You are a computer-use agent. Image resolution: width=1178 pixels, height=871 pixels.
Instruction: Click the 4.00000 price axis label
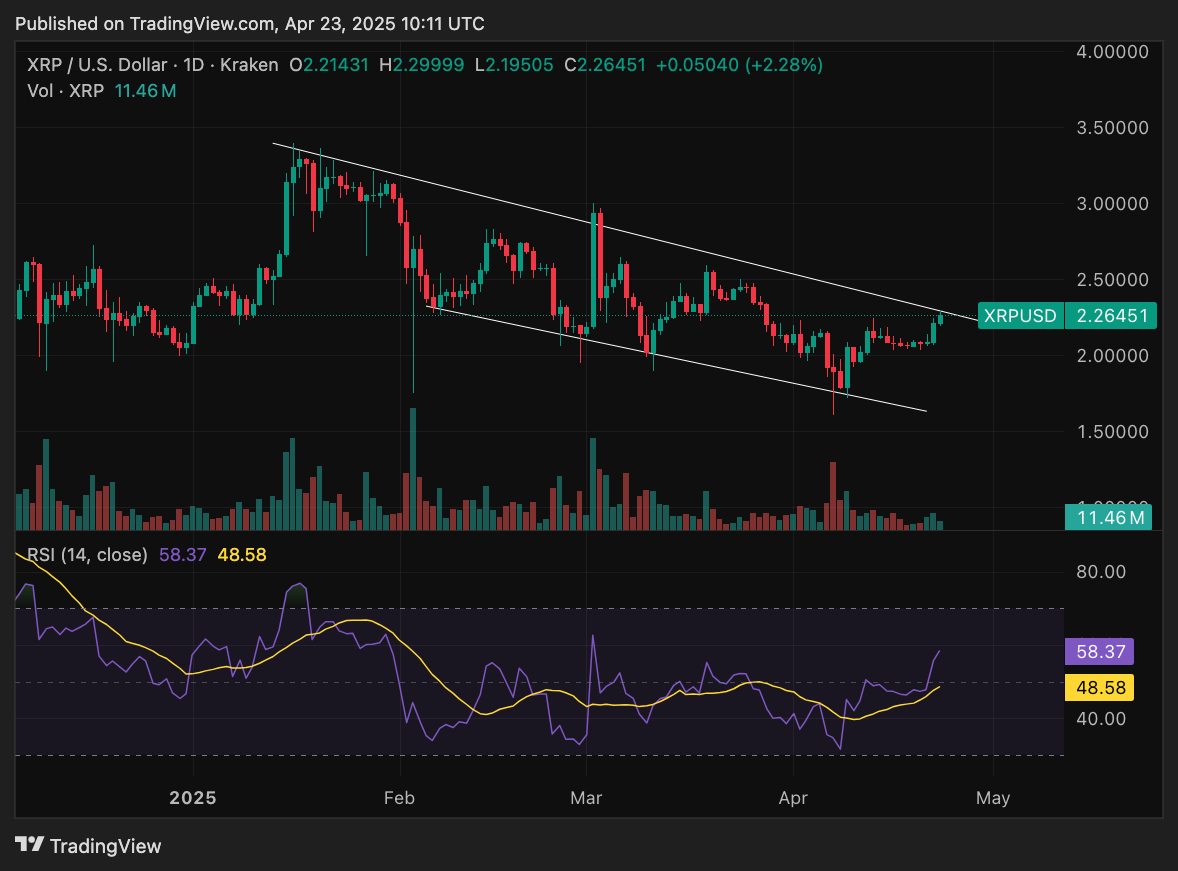pos(1112,52)
